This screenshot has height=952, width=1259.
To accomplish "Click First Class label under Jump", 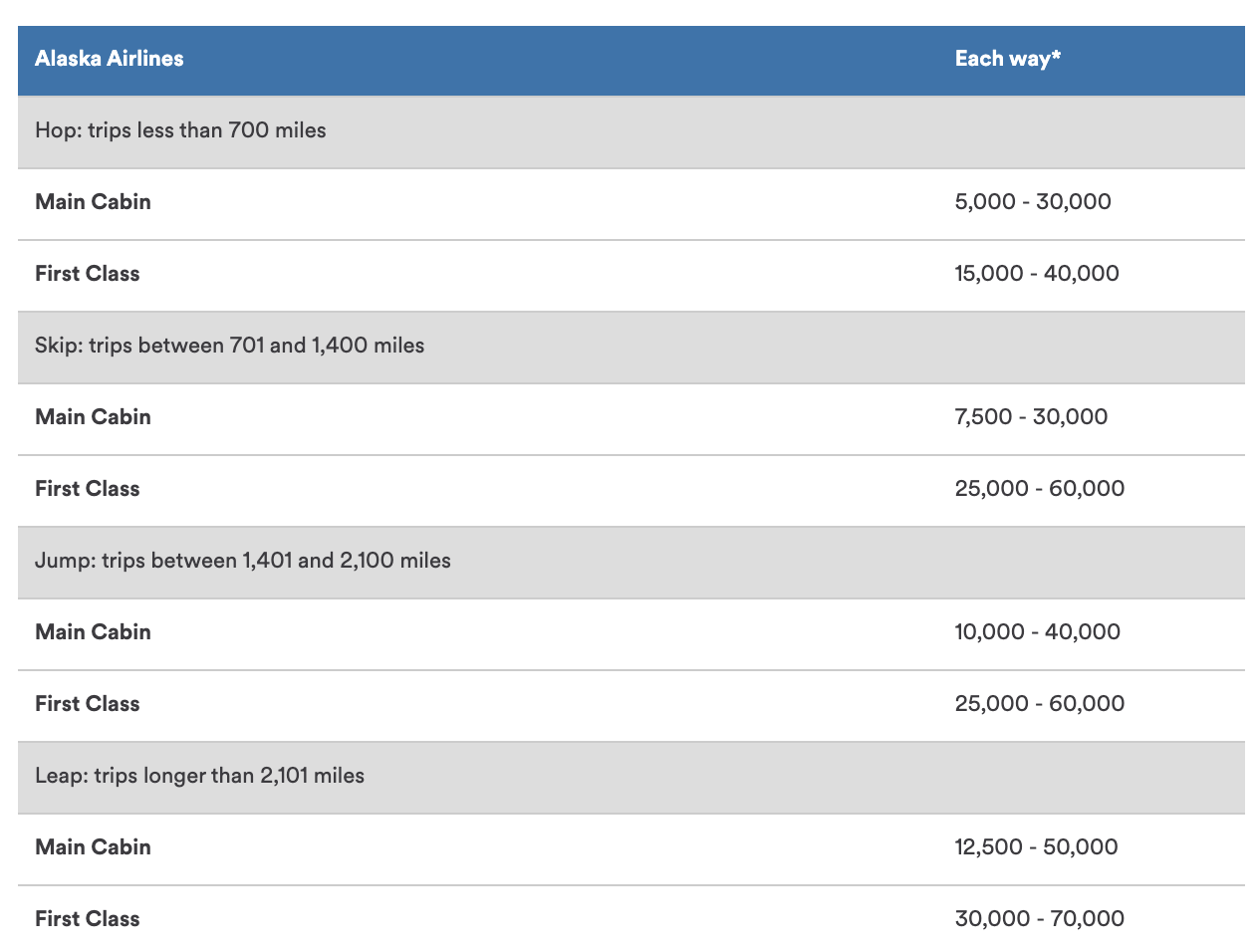I will coord(87,704).
